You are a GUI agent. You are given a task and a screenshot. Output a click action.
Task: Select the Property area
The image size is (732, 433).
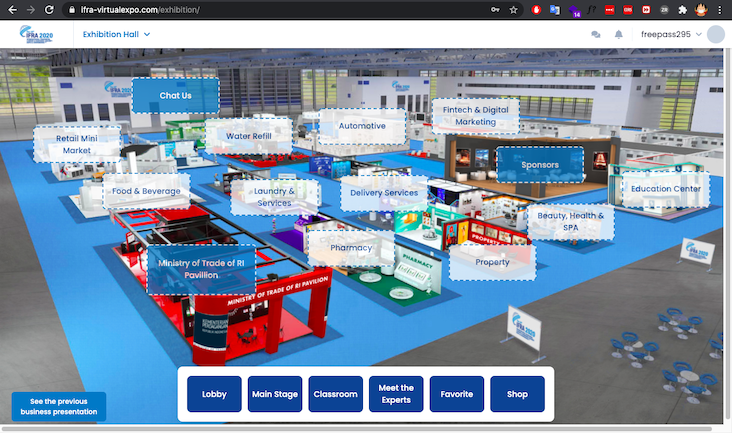coord(493,262)
